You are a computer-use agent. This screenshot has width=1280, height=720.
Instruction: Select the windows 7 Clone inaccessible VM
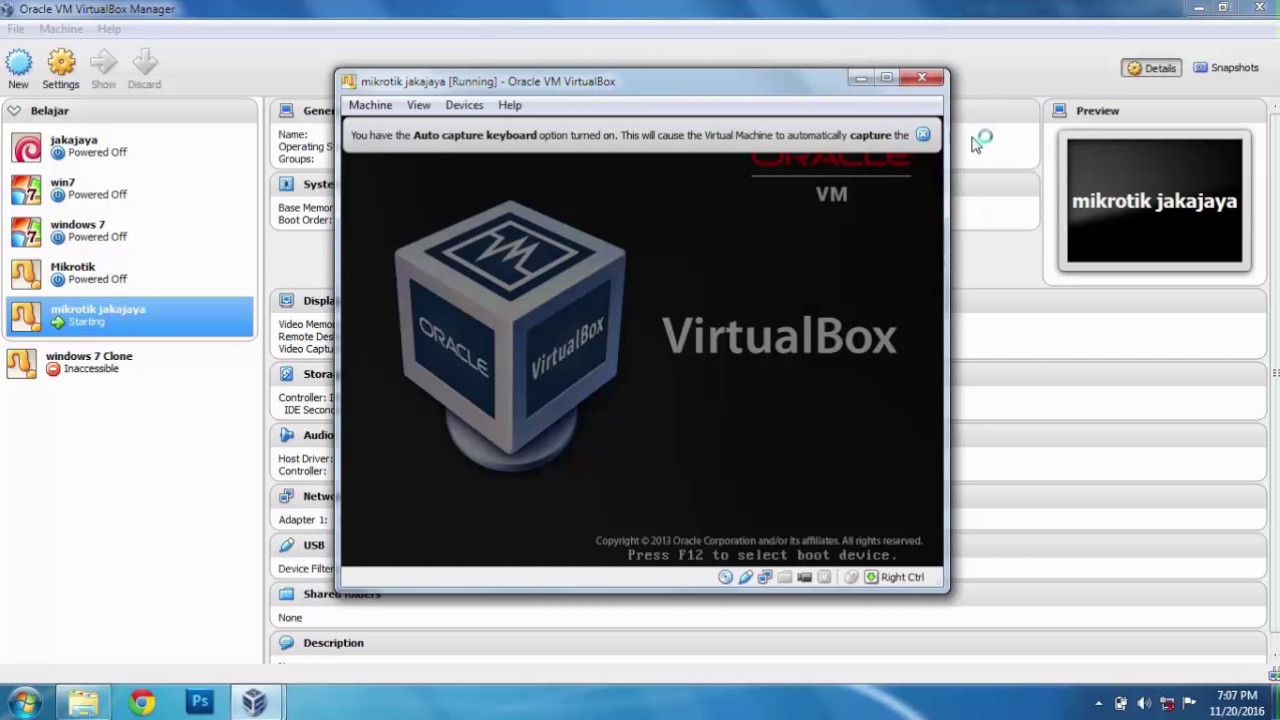(x=130, y=362)
